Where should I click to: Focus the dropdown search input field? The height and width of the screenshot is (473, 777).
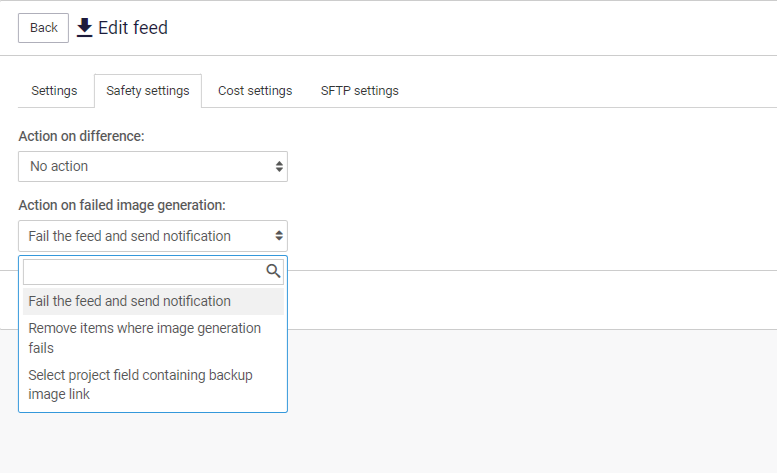click(143, 271)
